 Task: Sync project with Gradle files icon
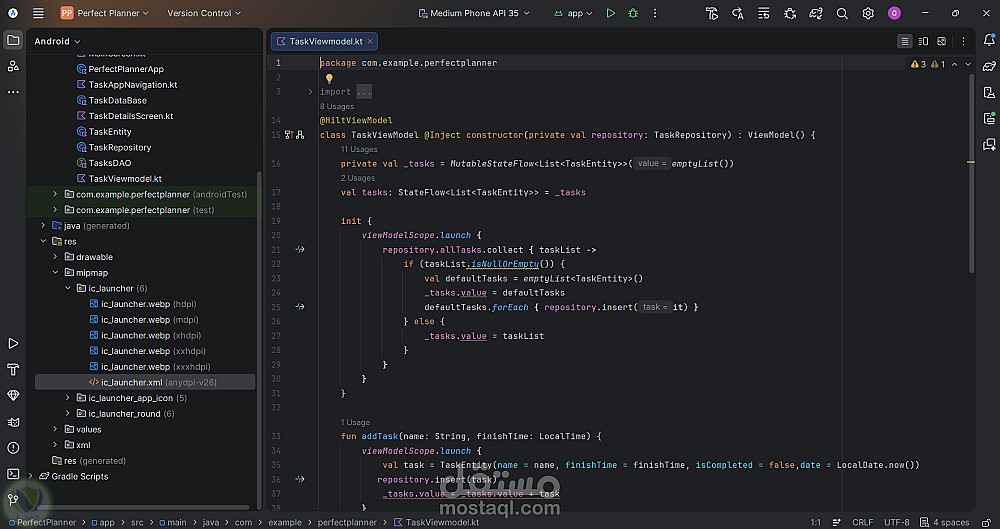coord(816,13)
